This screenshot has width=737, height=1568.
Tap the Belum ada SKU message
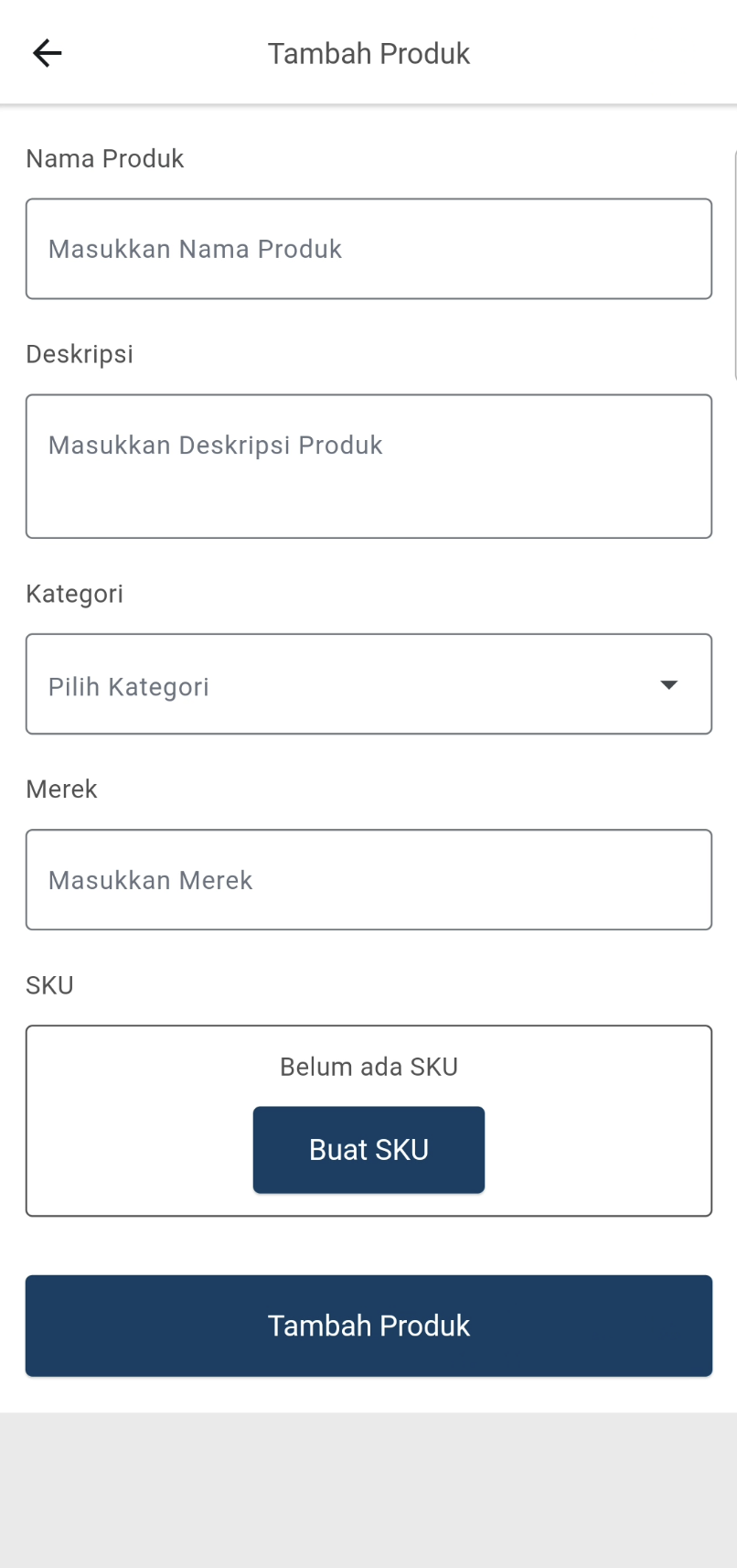[368, 1067]
